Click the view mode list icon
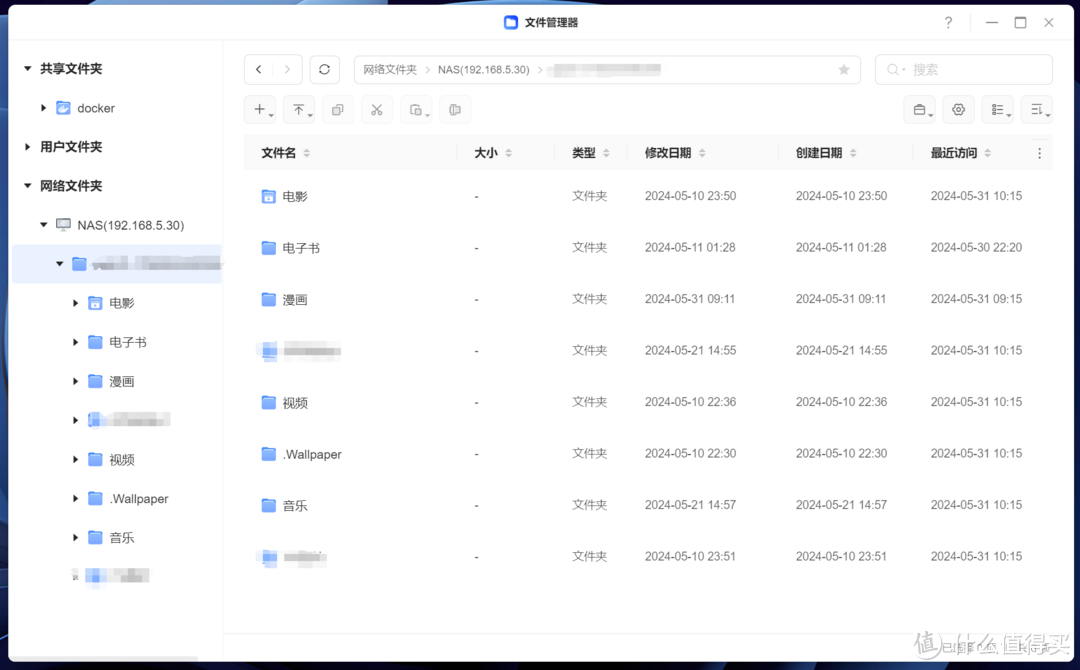Image resolution: width=1080 pixels, height=670 pixels. click(x=997, y=109)
